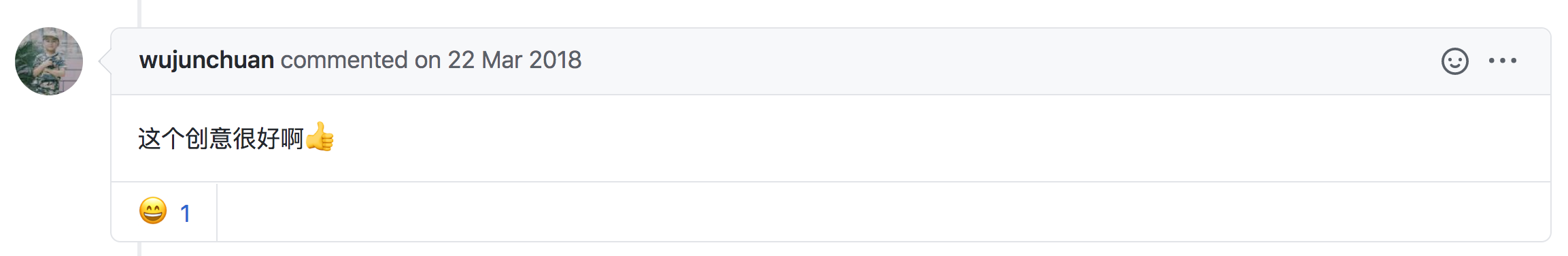The width and height of the screenshot is (1568, 256).
Task: View the commenter's round profile photo
Action: pyautogui.click(x=49, y=61)
